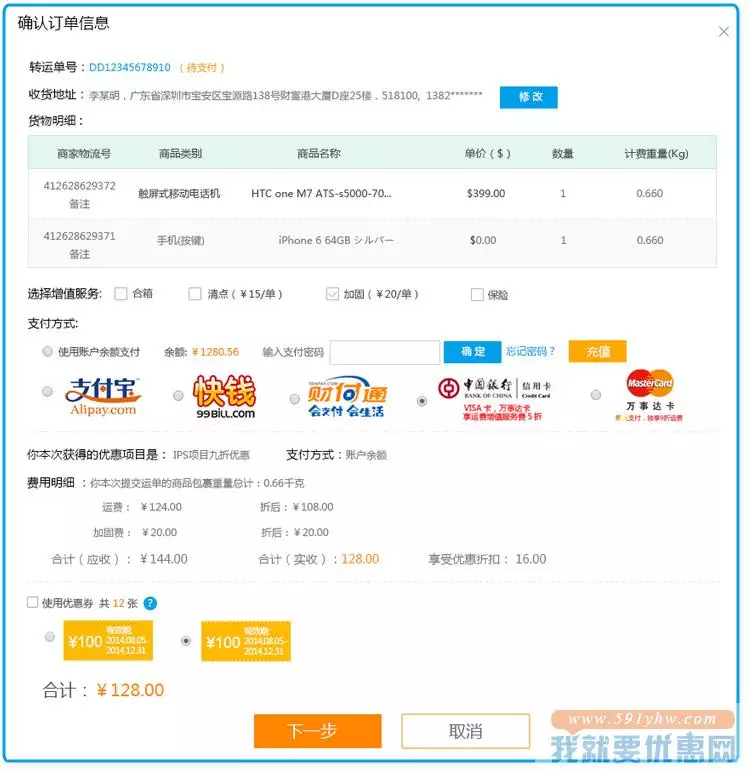The width and height of the screenshot is (750, 773).
Task: Focus the 输入支付密码 input field
Action: (385, 352)
